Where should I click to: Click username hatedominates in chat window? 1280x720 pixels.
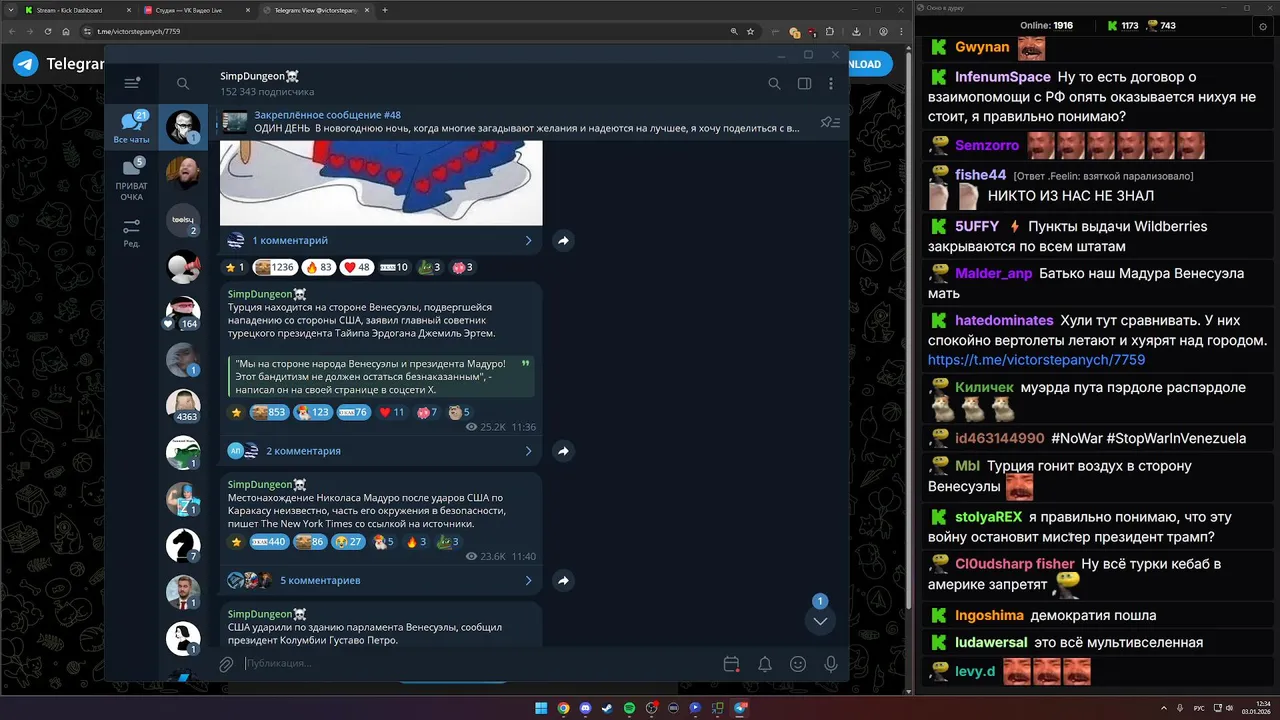coord(1004,320)
